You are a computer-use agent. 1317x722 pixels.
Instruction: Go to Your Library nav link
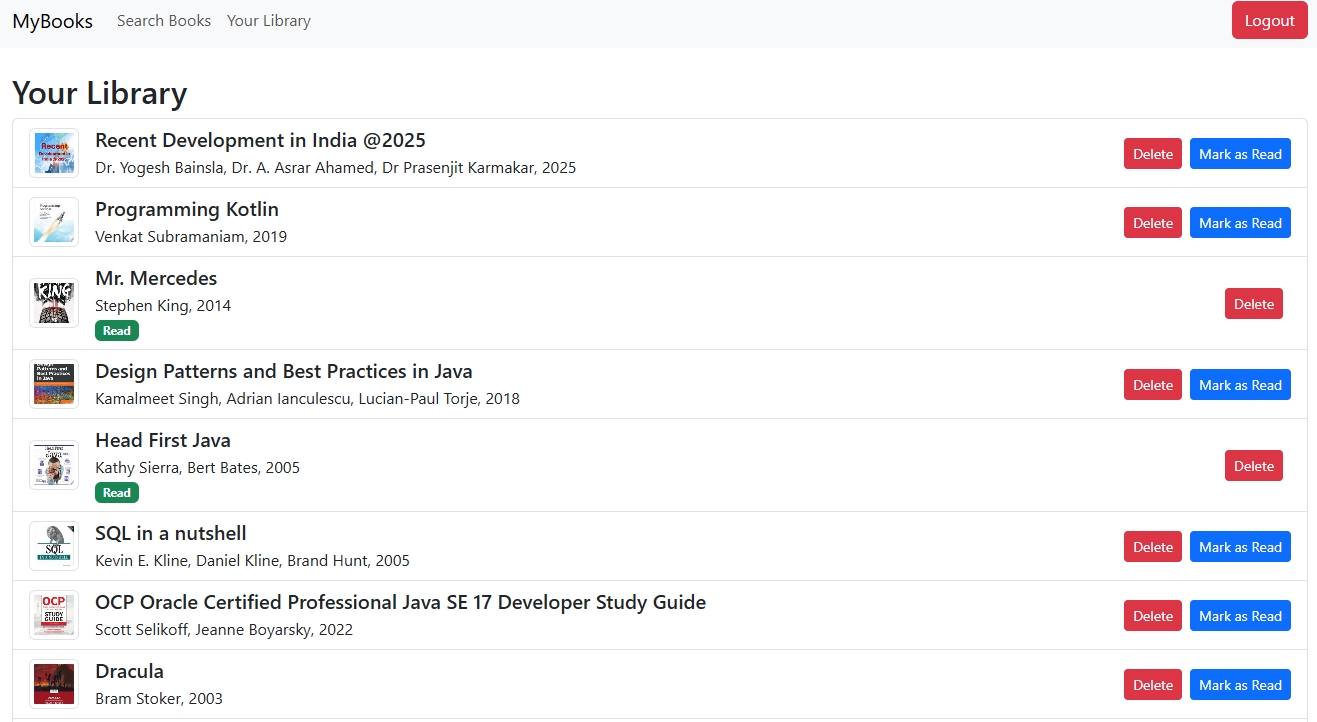click(x=268, y=21)
